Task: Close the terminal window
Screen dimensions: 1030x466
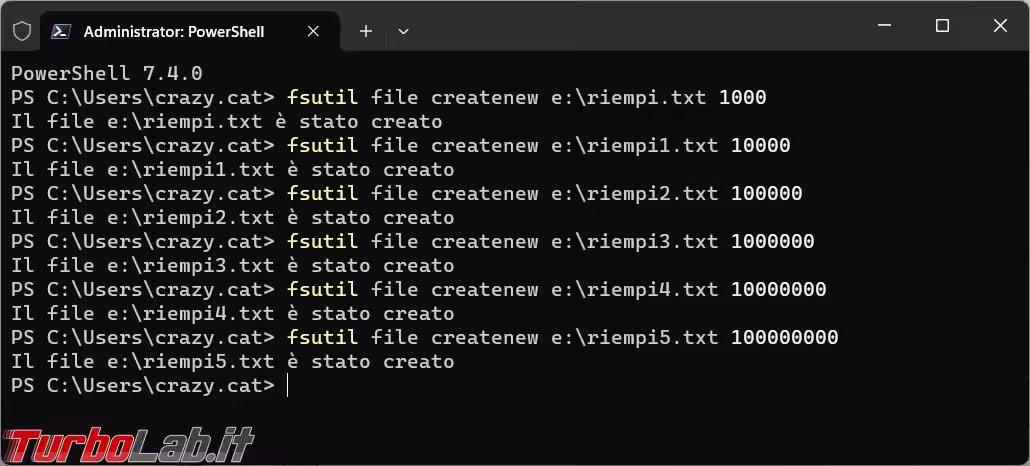Action: [x=1000, y=27]
